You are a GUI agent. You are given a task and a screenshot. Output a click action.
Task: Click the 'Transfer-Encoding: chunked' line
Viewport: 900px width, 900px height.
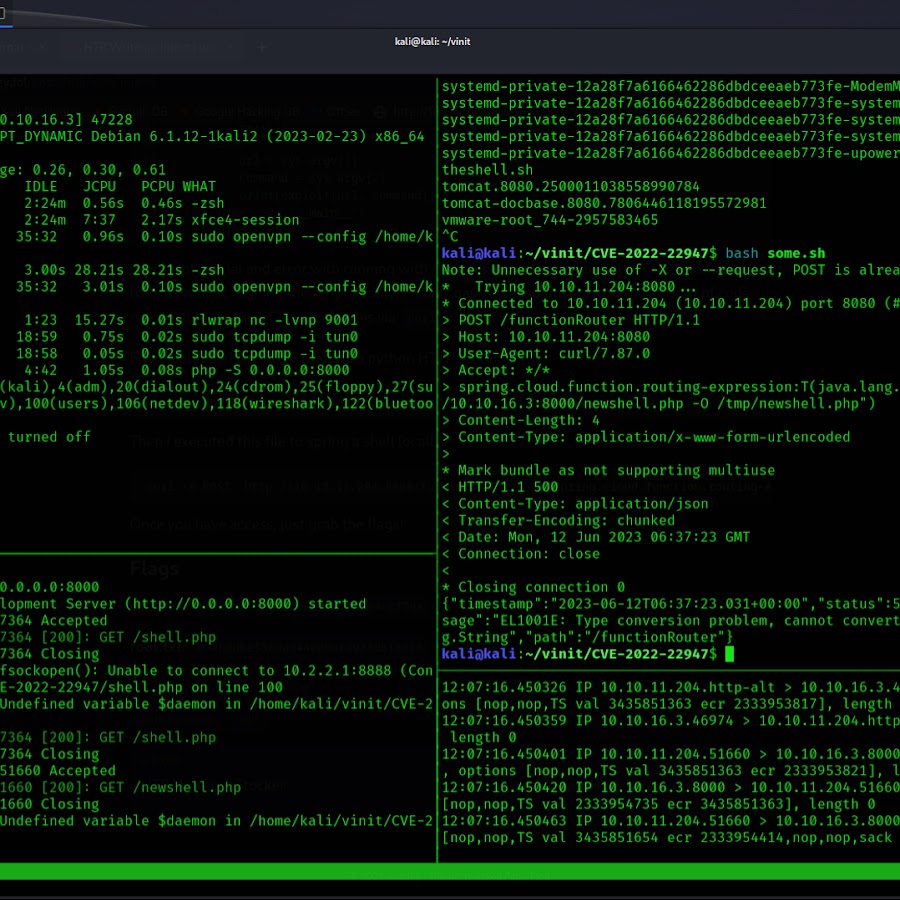(558, 520)
